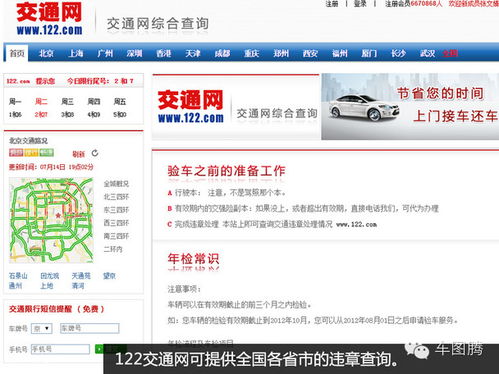Click the 车牌号 text input box
This screenshot has height=374, width=499.
click(89, 328)
